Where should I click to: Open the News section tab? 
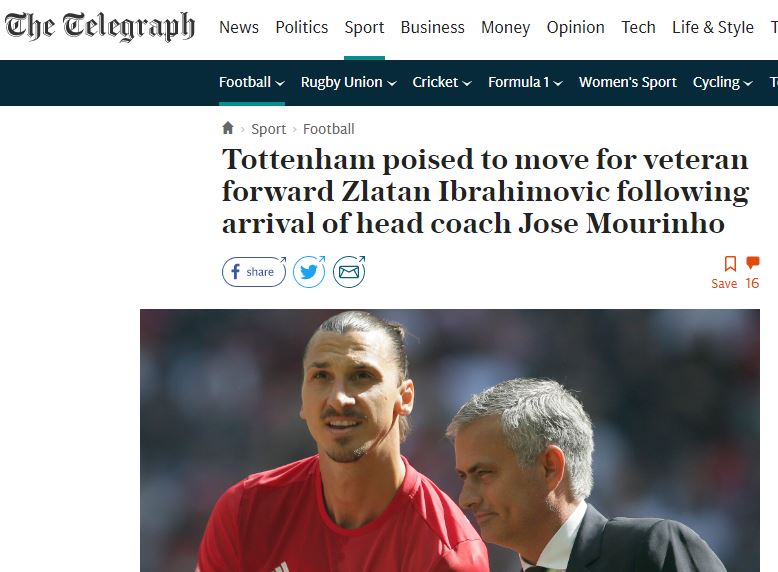coord(239,27)
